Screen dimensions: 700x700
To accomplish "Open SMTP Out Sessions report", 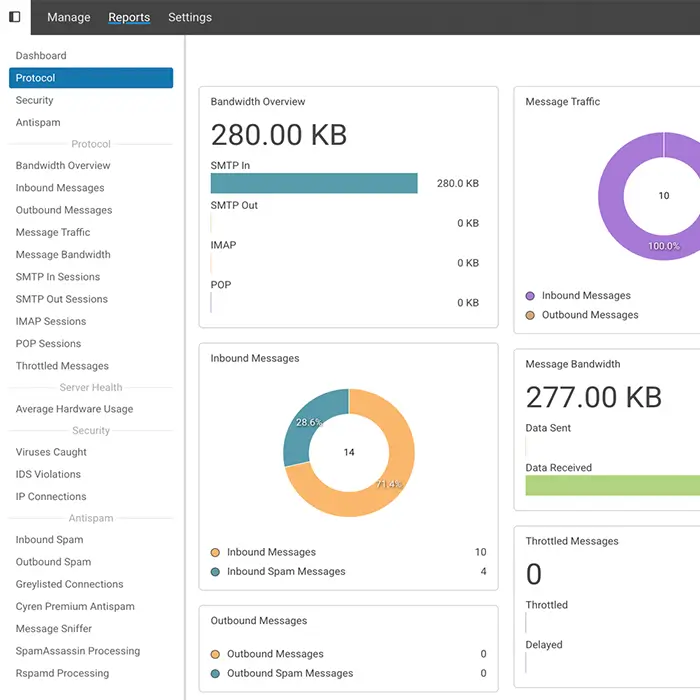I will point(62,299).
